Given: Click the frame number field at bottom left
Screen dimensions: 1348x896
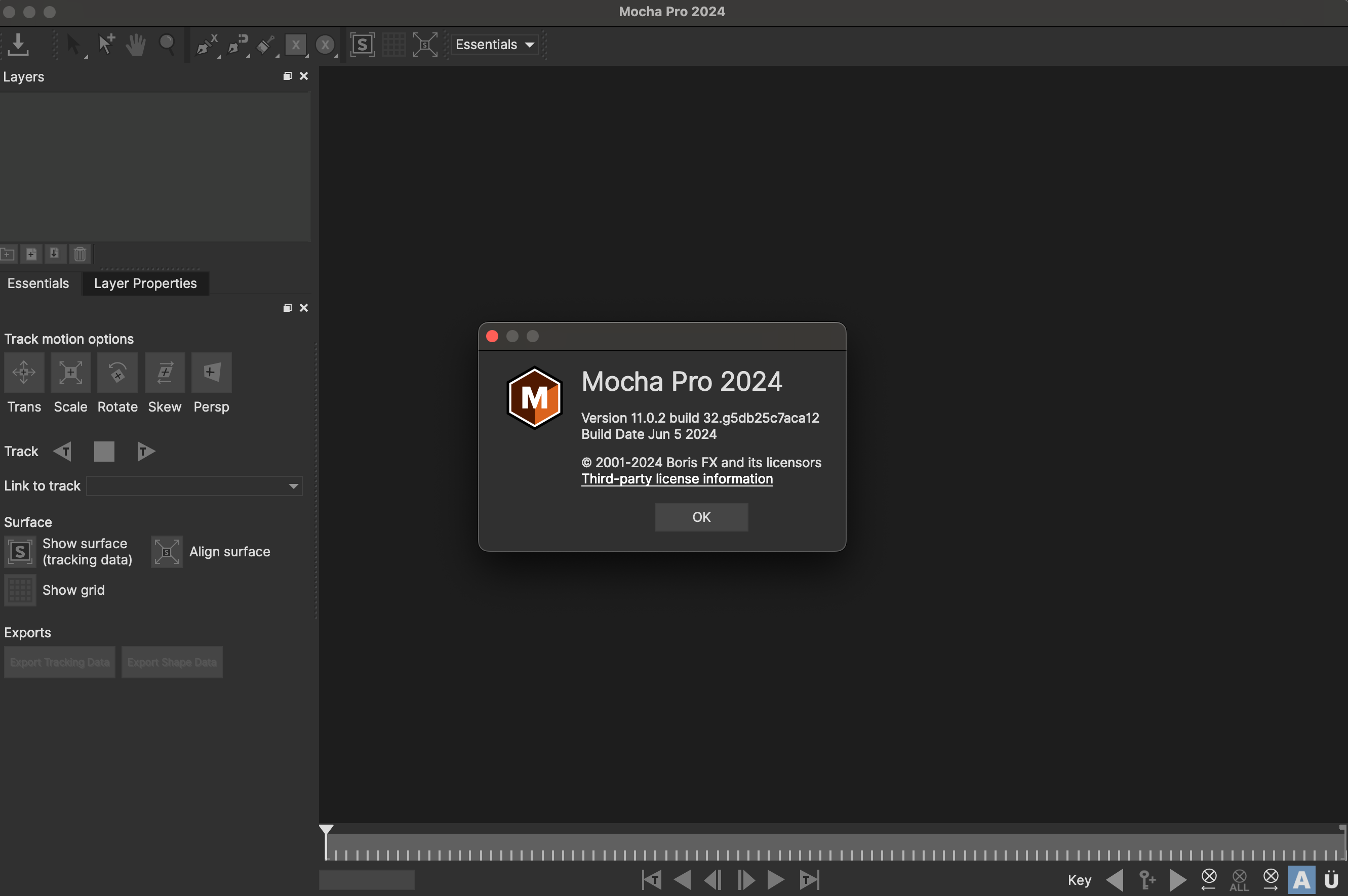Looking at the screenshot, I should pyautogui.click(x=367, y=879).
